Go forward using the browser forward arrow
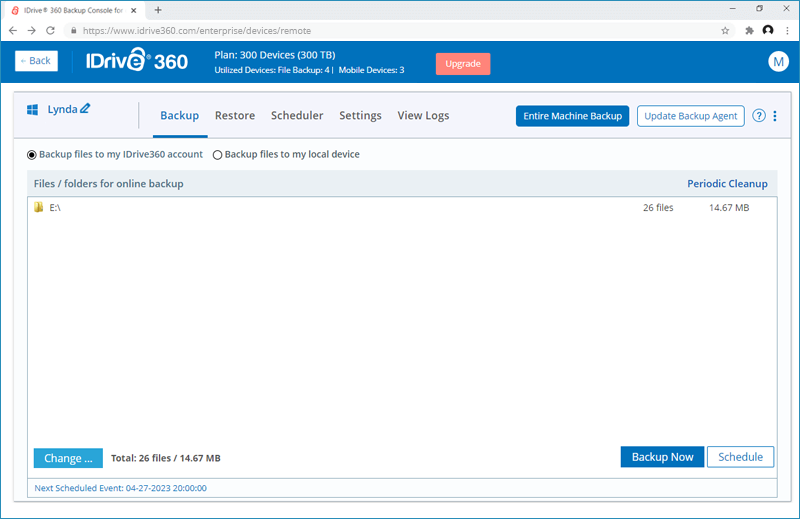Image resolution: width=800 pixels, height=519 pixels. (x=32, y=31)
